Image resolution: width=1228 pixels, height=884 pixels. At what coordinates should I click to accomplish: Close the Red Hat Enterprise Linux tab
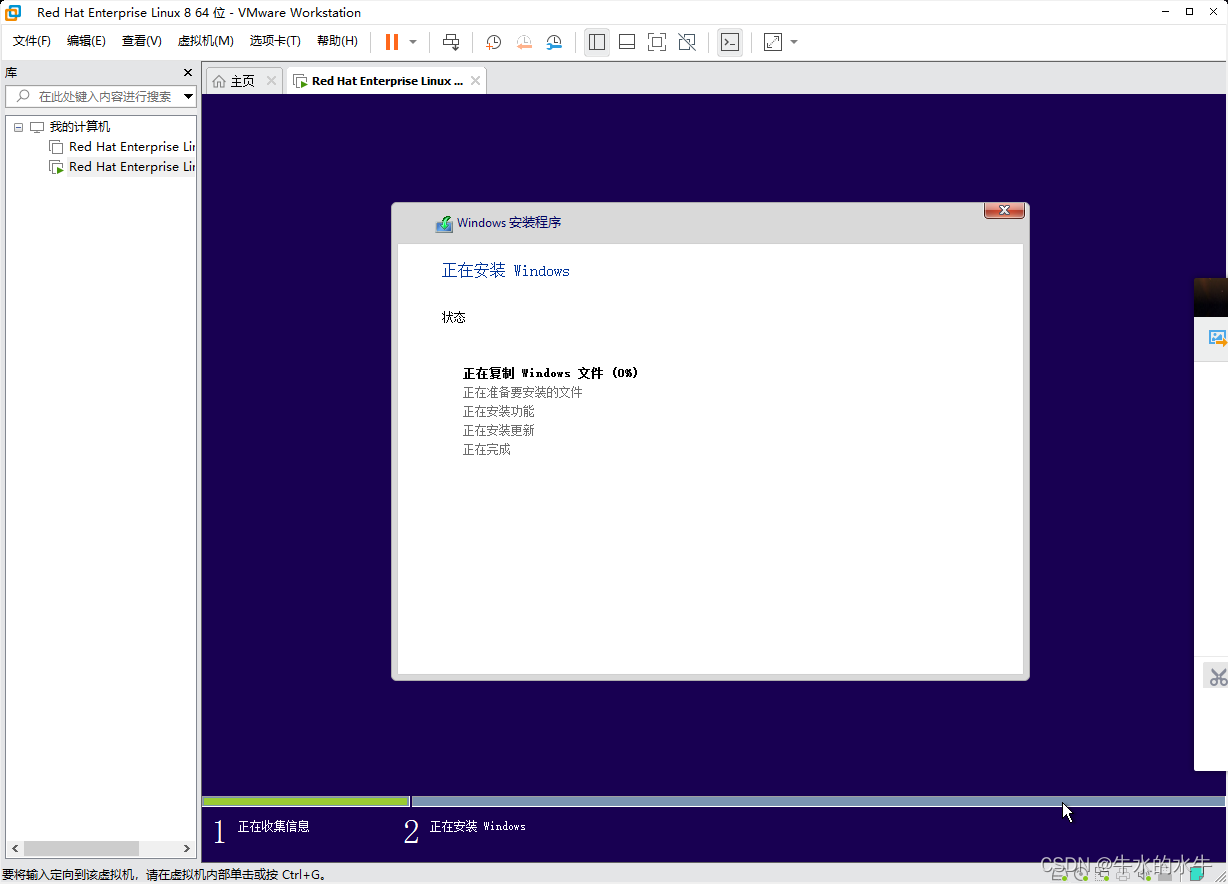(x=475, y=81)
